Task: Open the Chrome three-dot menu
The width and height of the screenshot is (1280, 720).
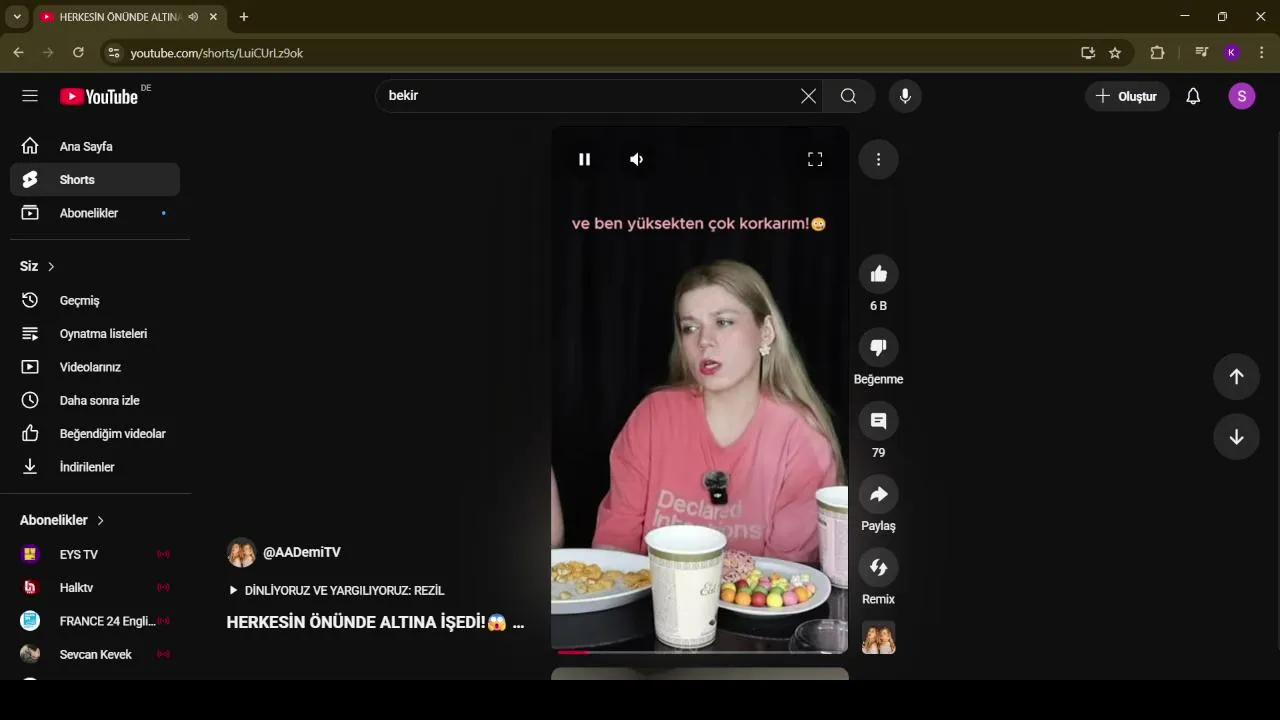Action: (x=1262, y=53)
